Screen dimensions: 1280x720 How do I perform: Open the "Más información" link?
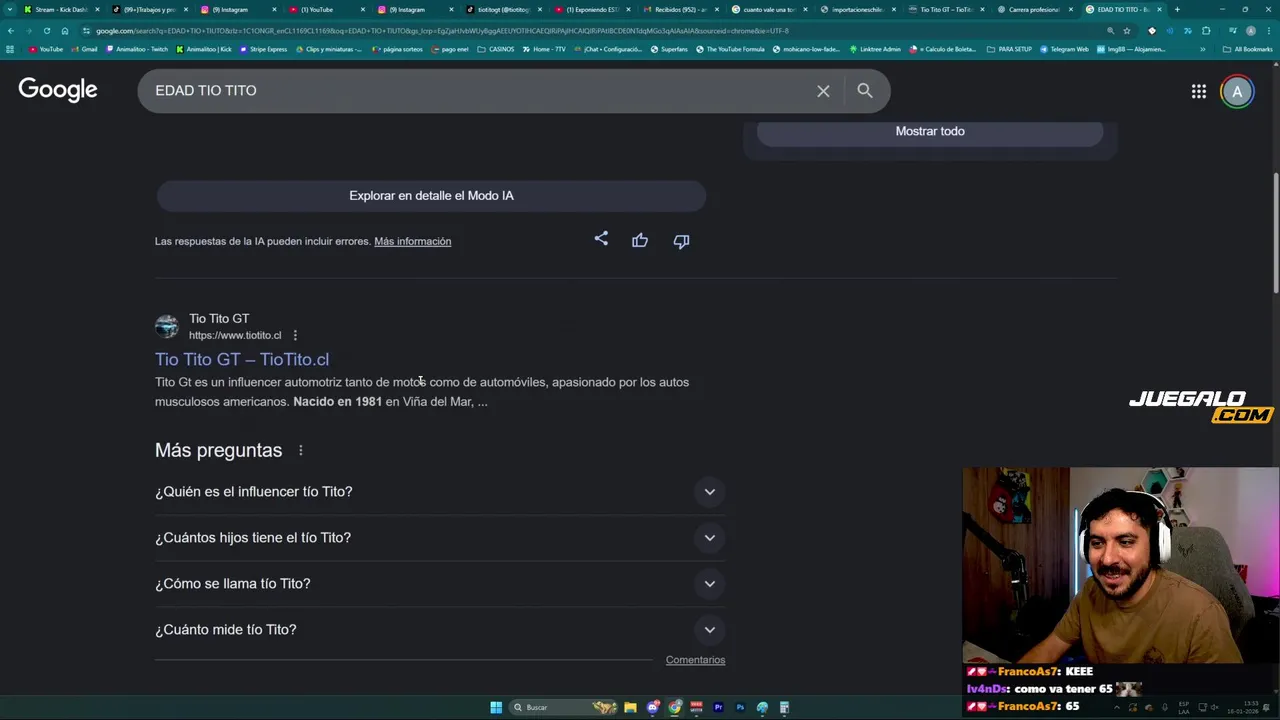[412, 241]
